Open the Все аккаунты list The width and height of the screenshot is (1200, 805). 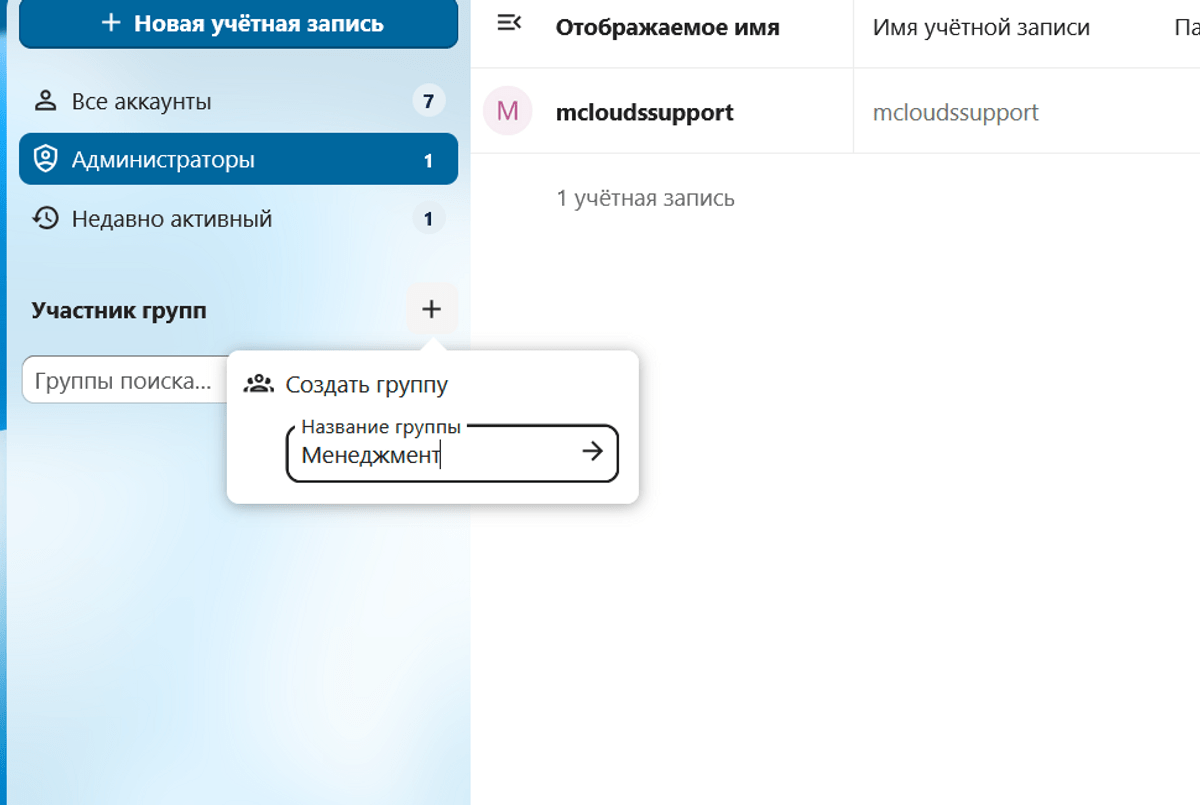[x=142, y=101]
